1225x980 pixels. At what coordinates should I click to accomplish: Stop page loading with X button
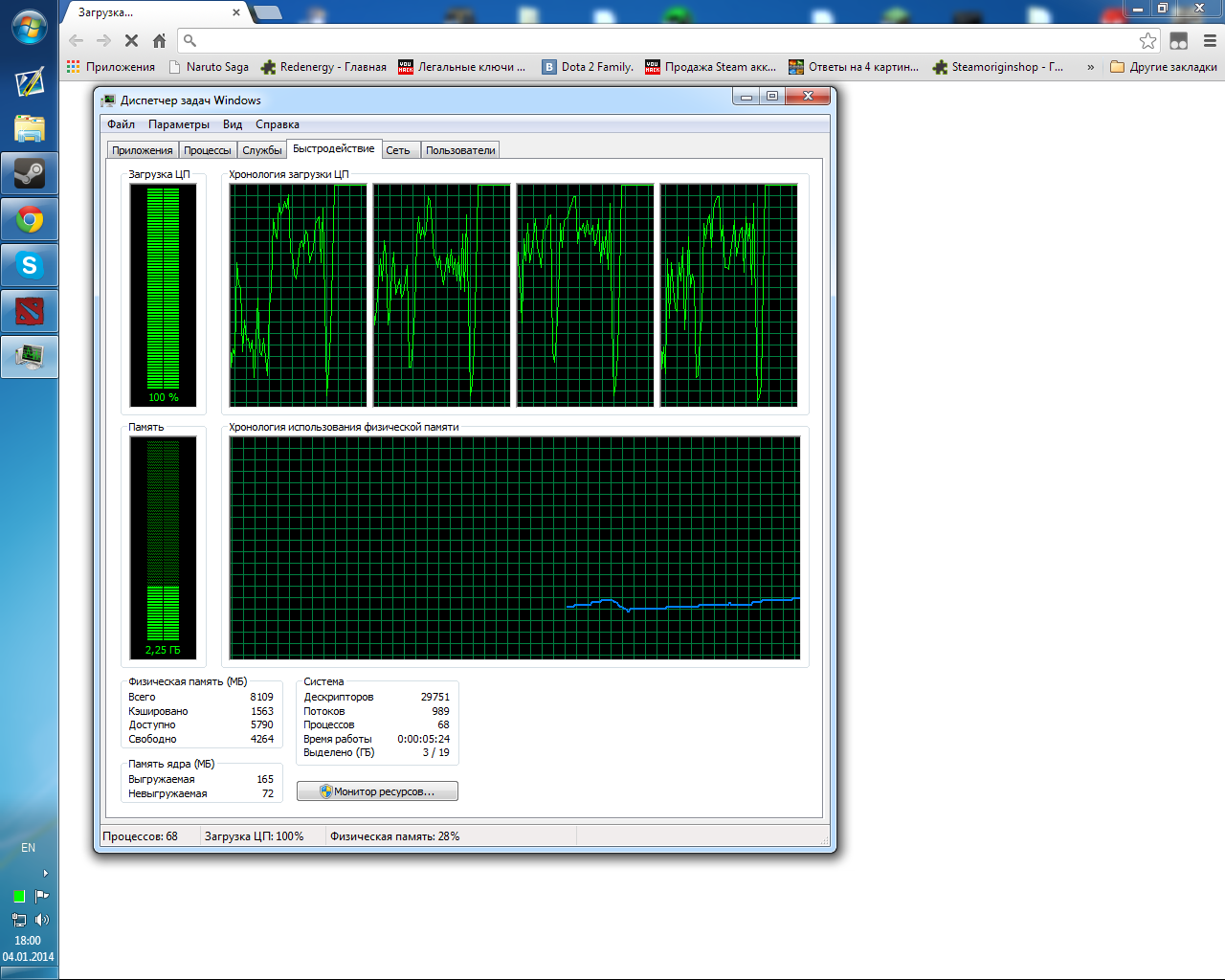[131, 40]
